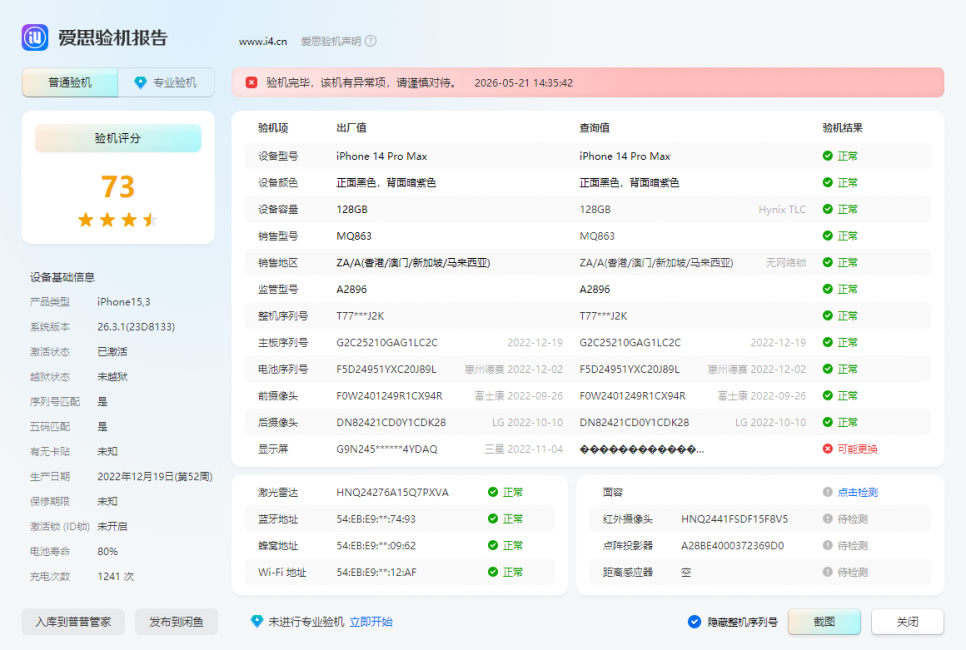966x650 pixels.
Task: Click the 无网络锁 label in 销售地区 row
Action: coord(785,262)
